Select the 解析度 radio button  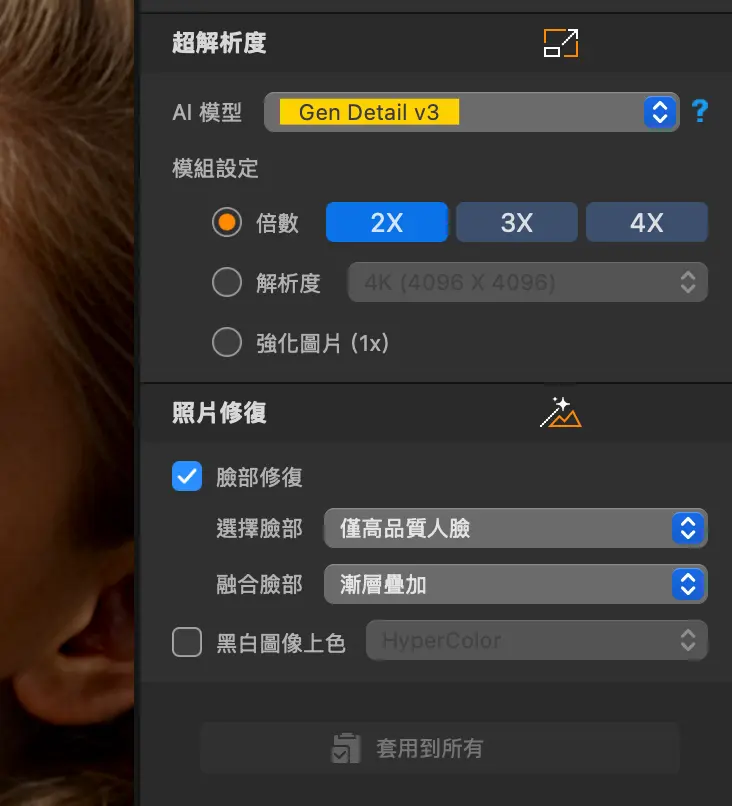click(x=227, y=283)
